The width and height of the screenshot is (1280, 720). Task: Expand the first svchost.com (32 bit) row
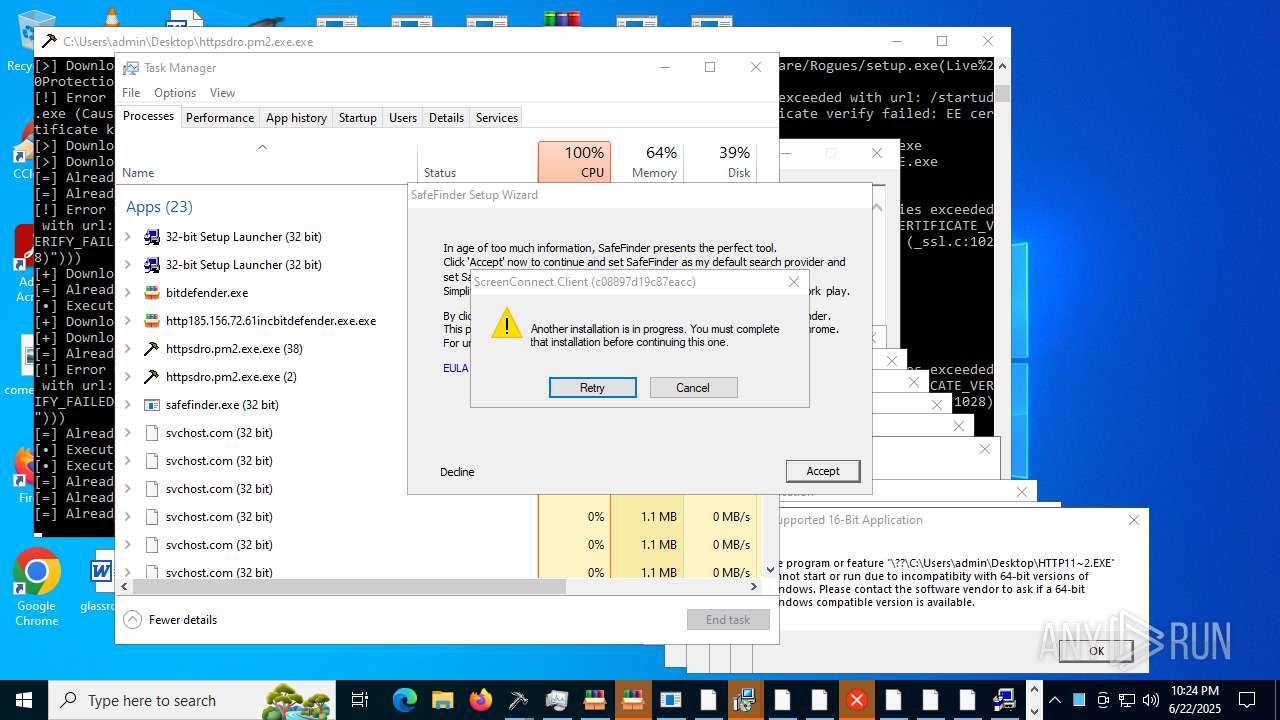[x=127, y=433]
